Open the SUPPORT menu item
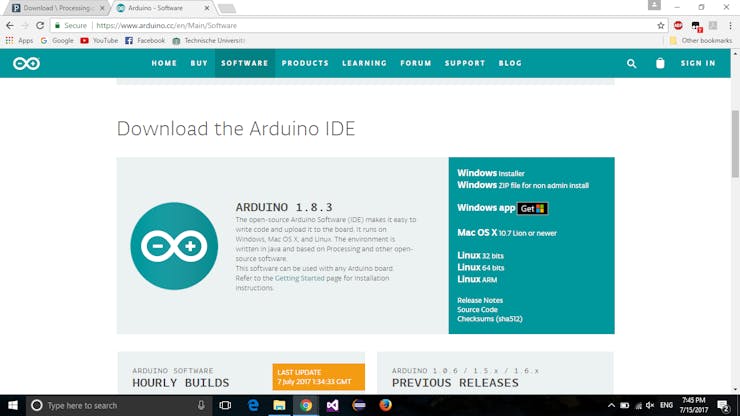 tap(465, 63)
